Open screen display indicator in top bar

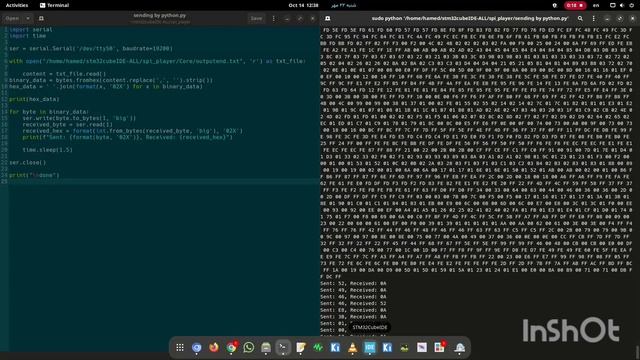pyautogui.click(x=612, y=5)
